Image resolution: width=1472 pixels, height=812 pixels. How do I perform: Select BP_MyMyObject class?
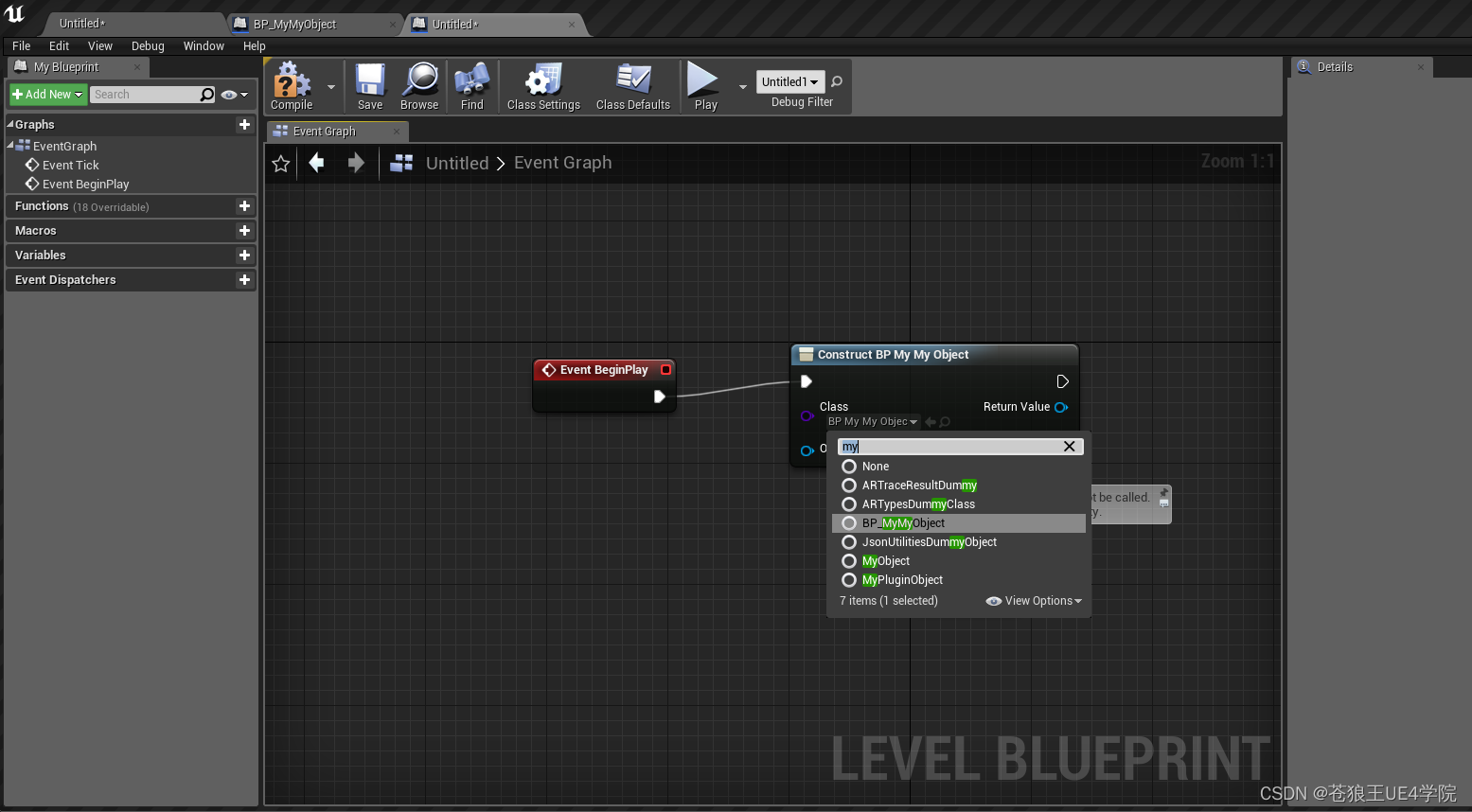[x=959, y=523]
